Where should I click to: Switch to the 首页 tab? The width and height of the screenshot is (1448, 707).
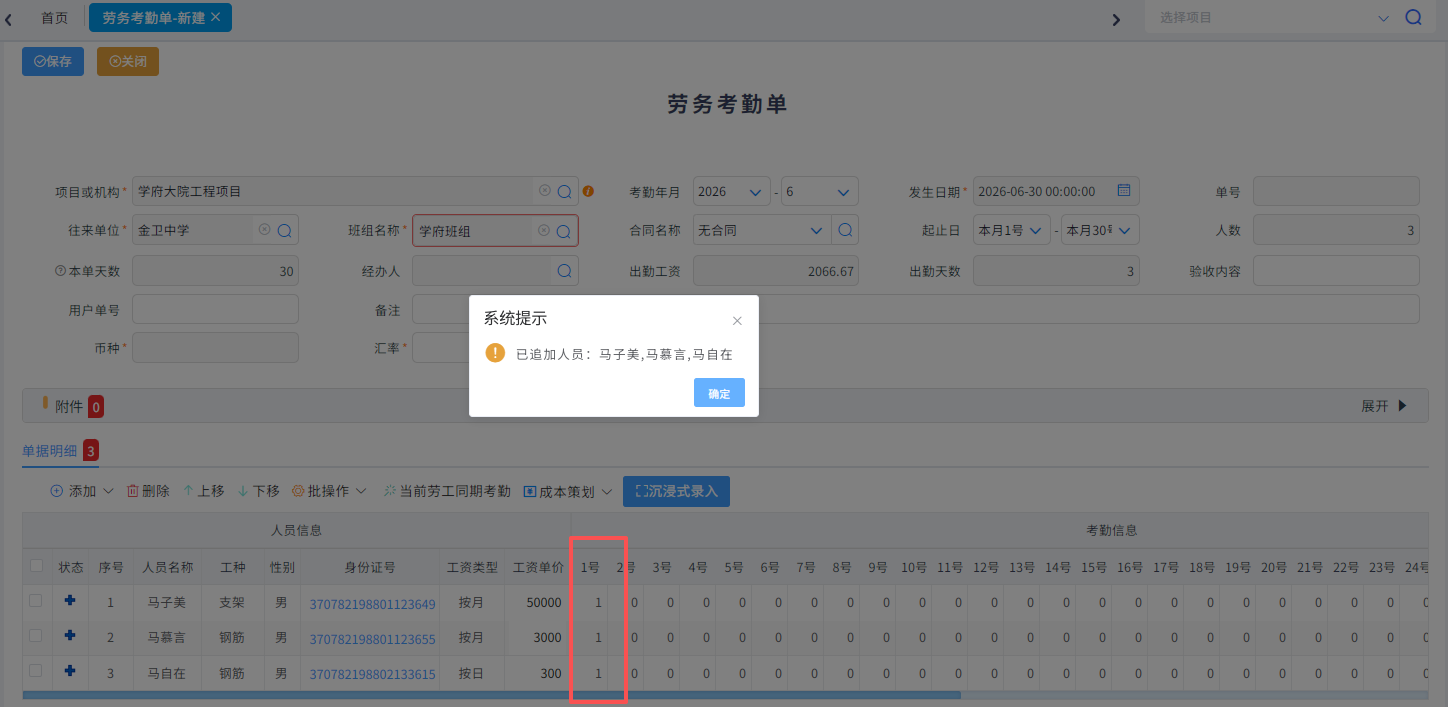click(55, 18)
